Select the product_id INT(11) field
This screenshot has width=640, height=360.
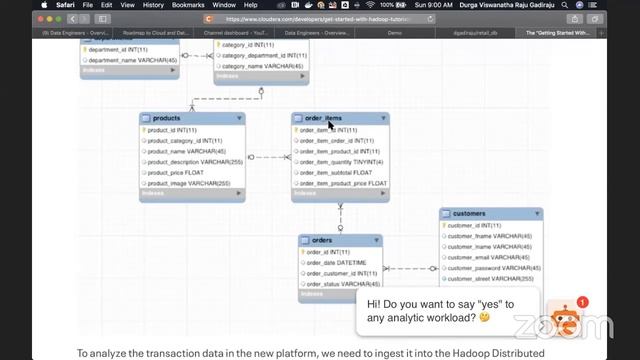tap(172, 130)
